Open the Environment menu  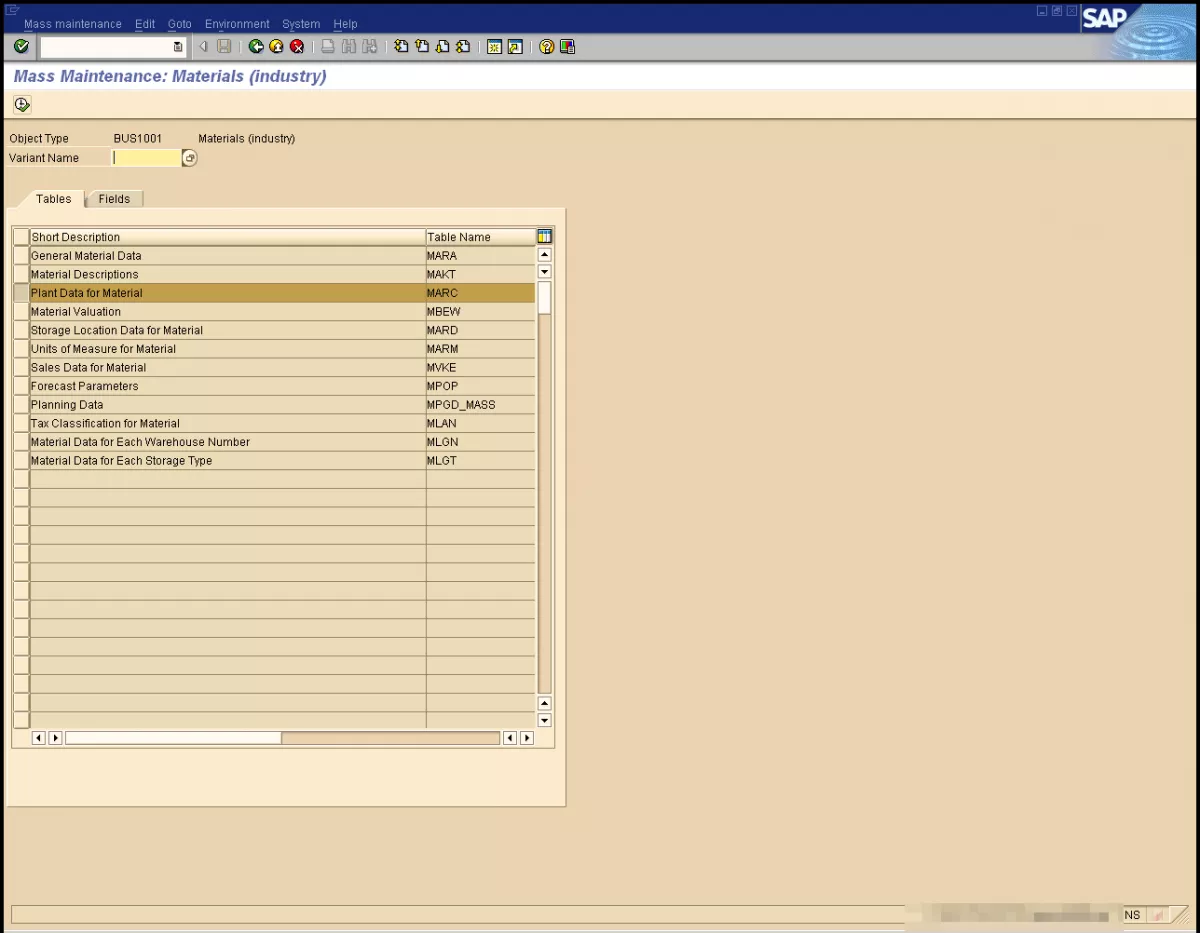coord(237,24)
